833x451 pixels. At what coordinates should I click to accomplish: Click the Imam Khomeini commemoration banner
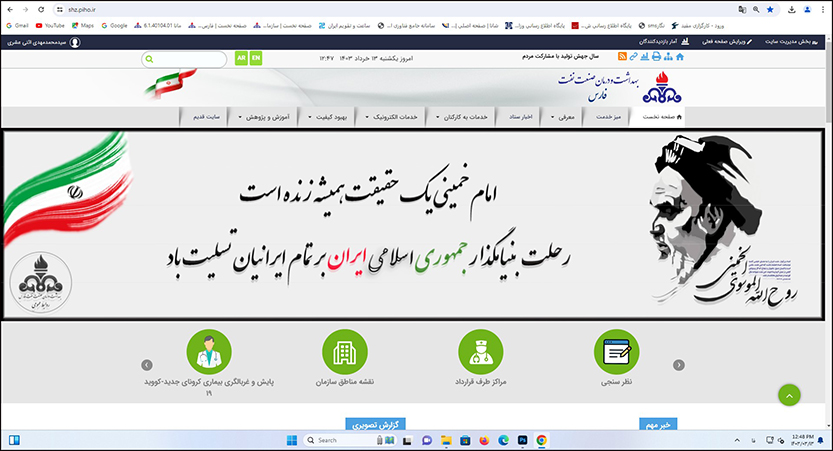tap(414, 224)
